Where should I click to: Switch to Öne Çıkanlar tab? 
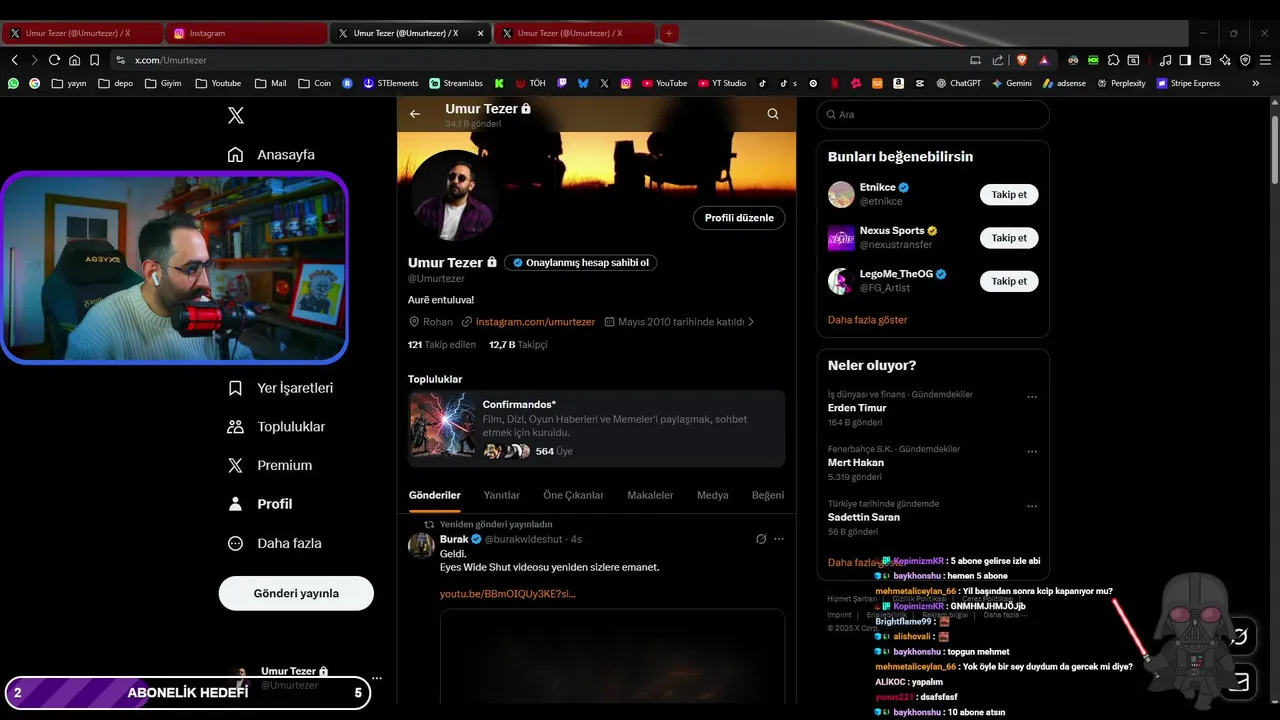click(x=573, y=495)
